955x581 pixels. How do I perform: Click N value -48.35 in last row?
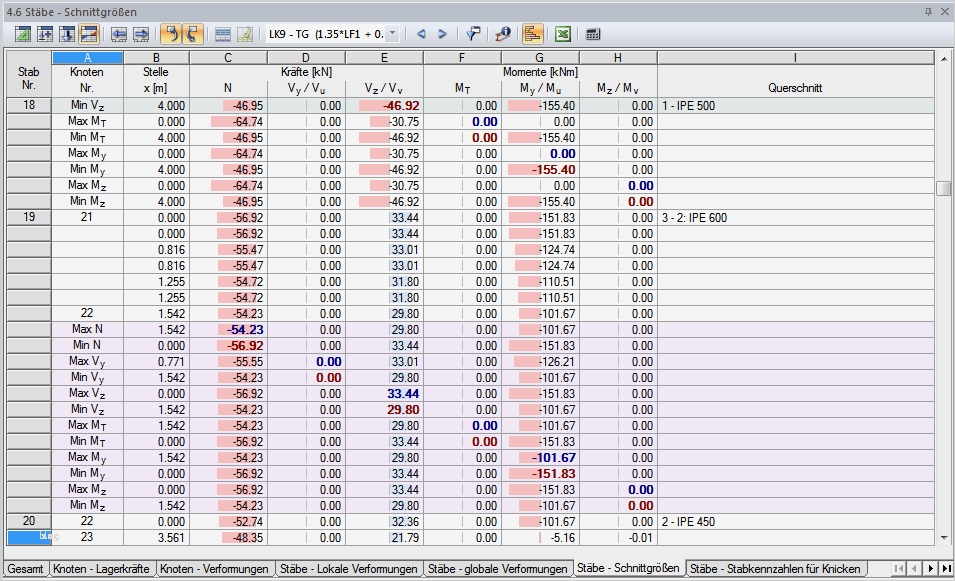247,538
